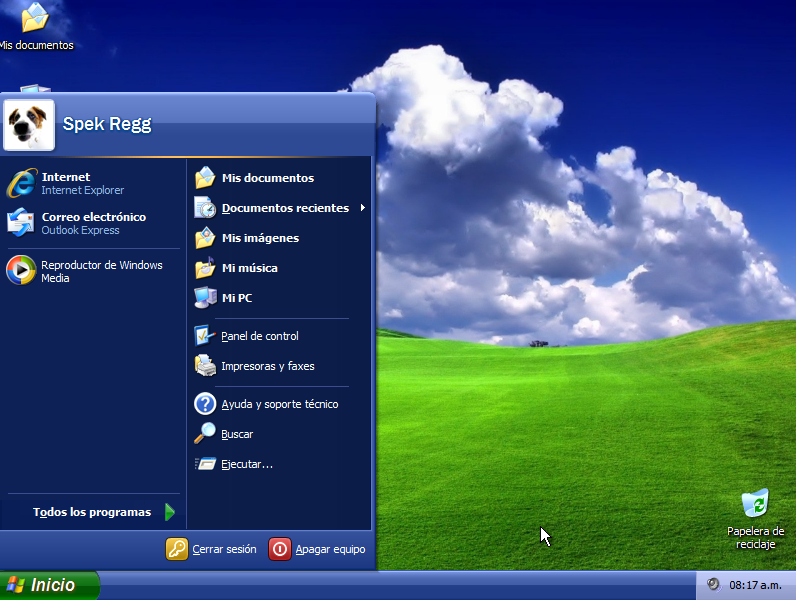Click the Internet Explorer subtitle text
The height and width of the screenshot is (600, 796).
83,190
